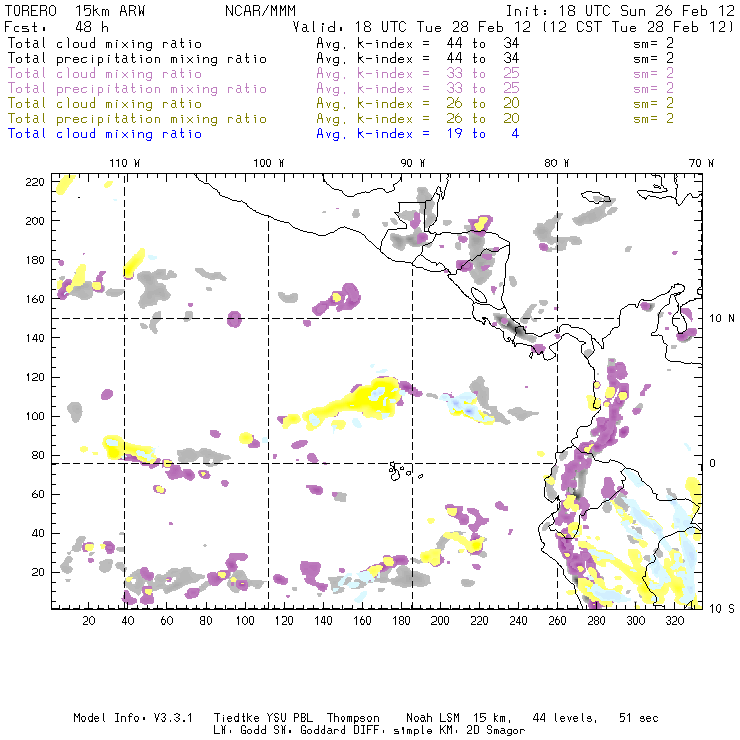The image size is (740, 740).
Task: Click '180' on the vertical axis
Action: point(35,260)
